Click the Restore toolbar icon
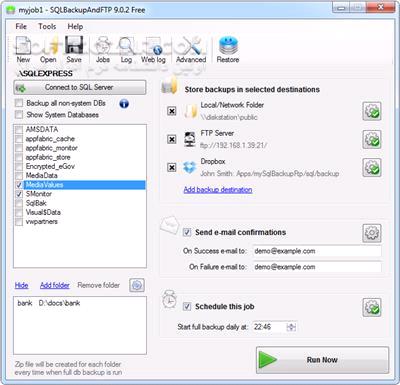The height and width of the screenshot is (385, 400). click(x=228, y=50)
